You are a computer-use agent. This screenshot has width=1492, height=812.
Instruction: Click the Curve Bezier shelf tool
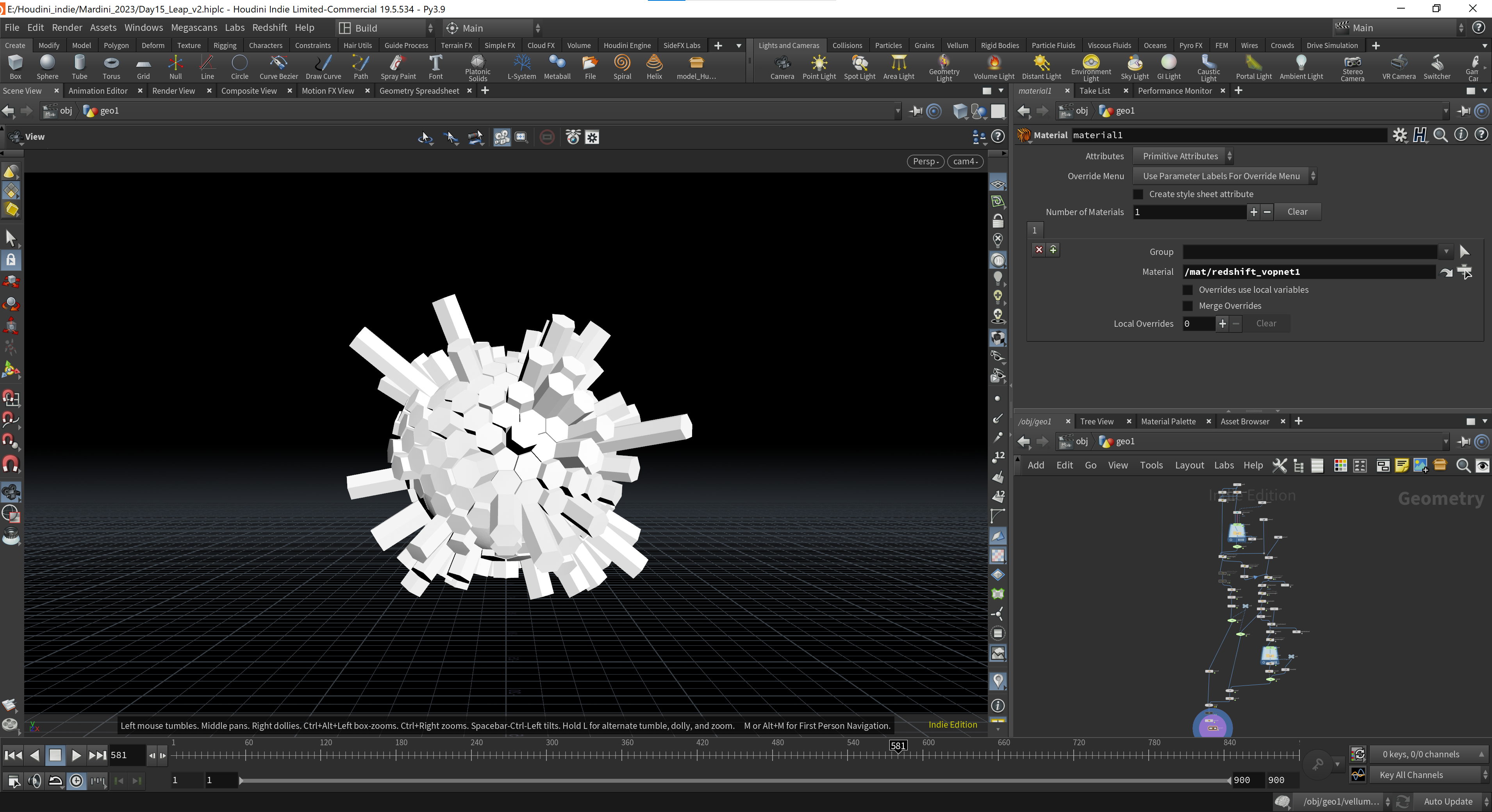278,67
